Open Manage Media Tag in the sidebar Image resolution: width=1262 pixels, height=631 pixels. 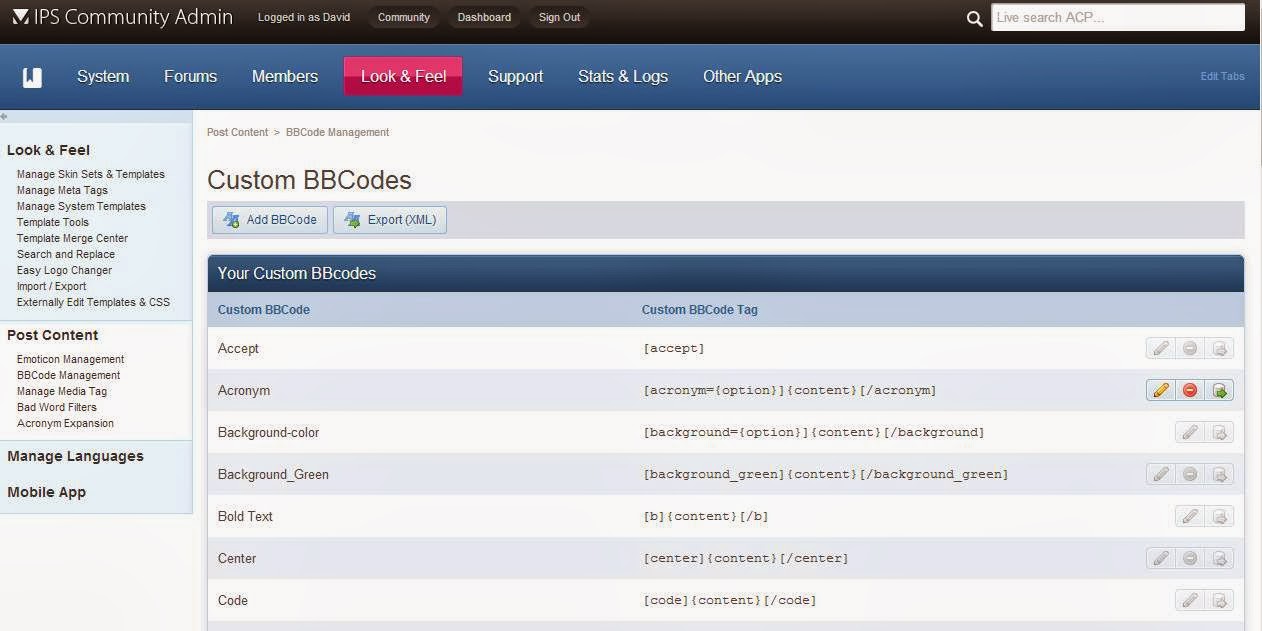click(x=62, y=391)
